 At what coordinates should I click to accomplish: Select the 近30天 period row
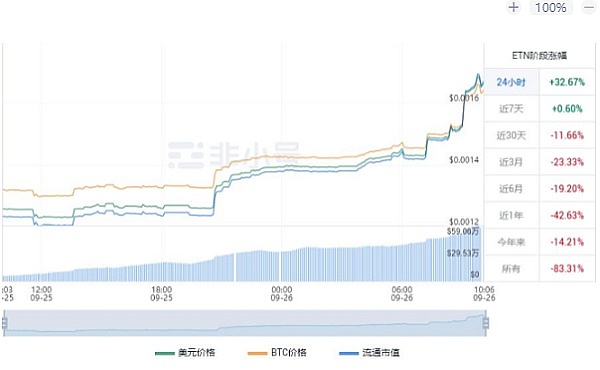(511, 135)
